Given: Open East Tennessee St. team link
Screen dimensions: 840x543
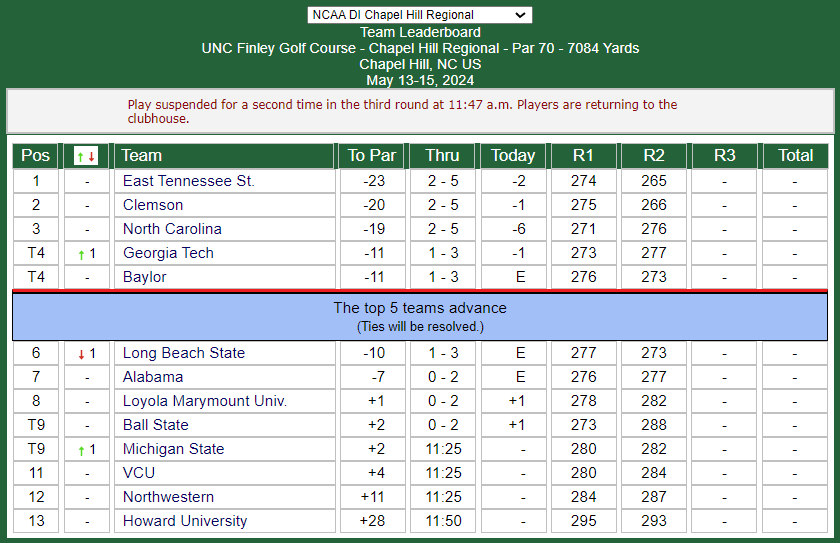Looking at the screenshot, I should click(x=189, y=181).
